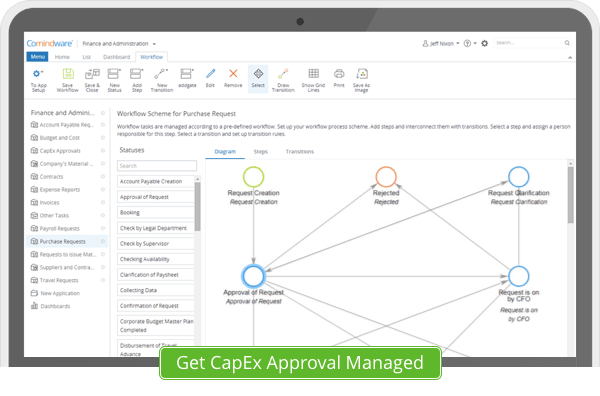Collapse the ribbon using the top-right chevron
This screenshot has width=600, height=396.
(570, 57)
